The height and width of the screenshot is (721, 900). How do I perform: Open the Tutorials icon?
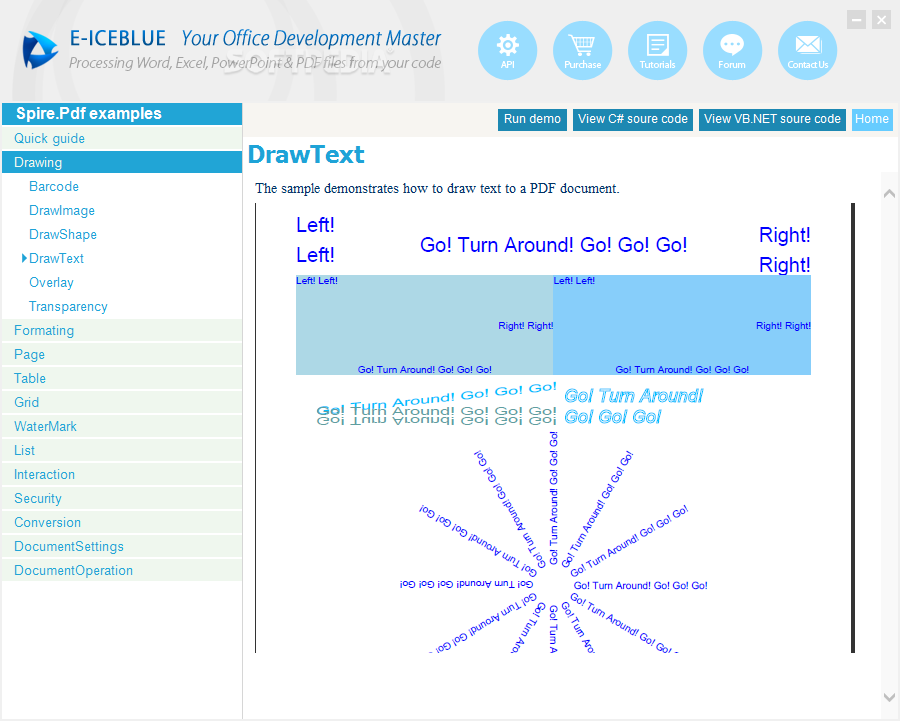point(657,51)
